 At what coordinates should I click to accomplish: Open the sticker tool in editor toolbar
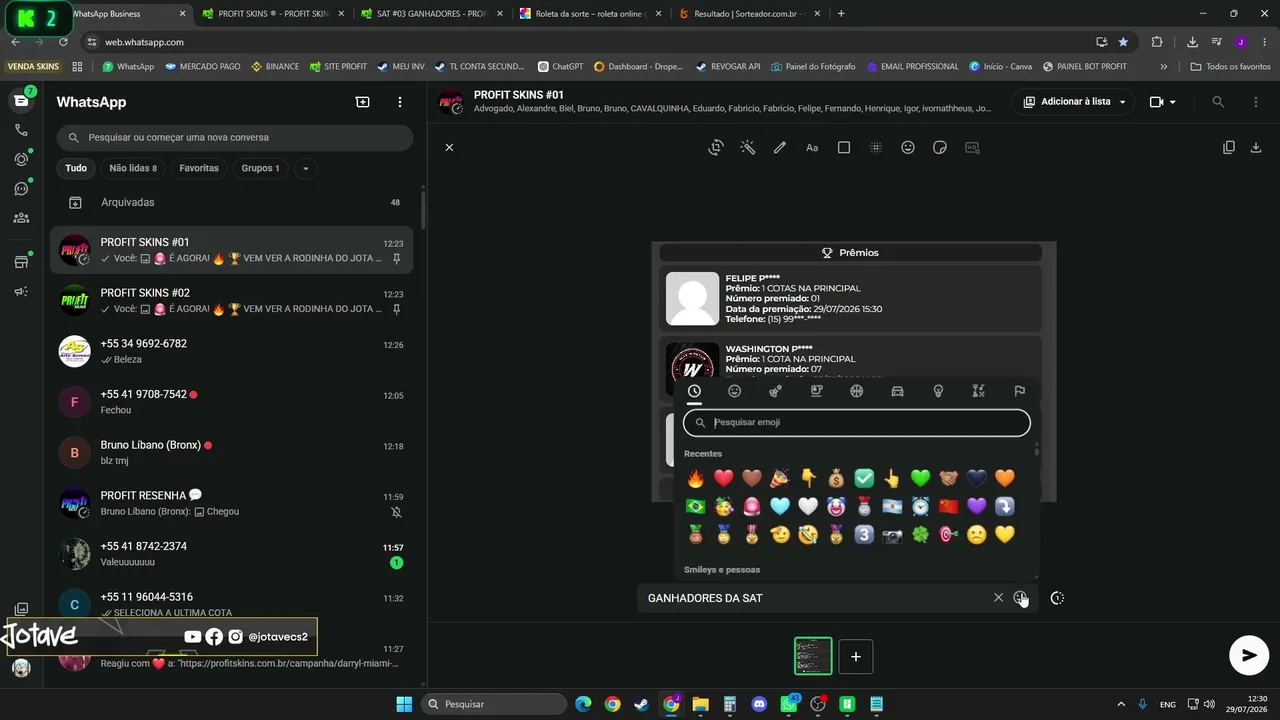click(940, 147)
